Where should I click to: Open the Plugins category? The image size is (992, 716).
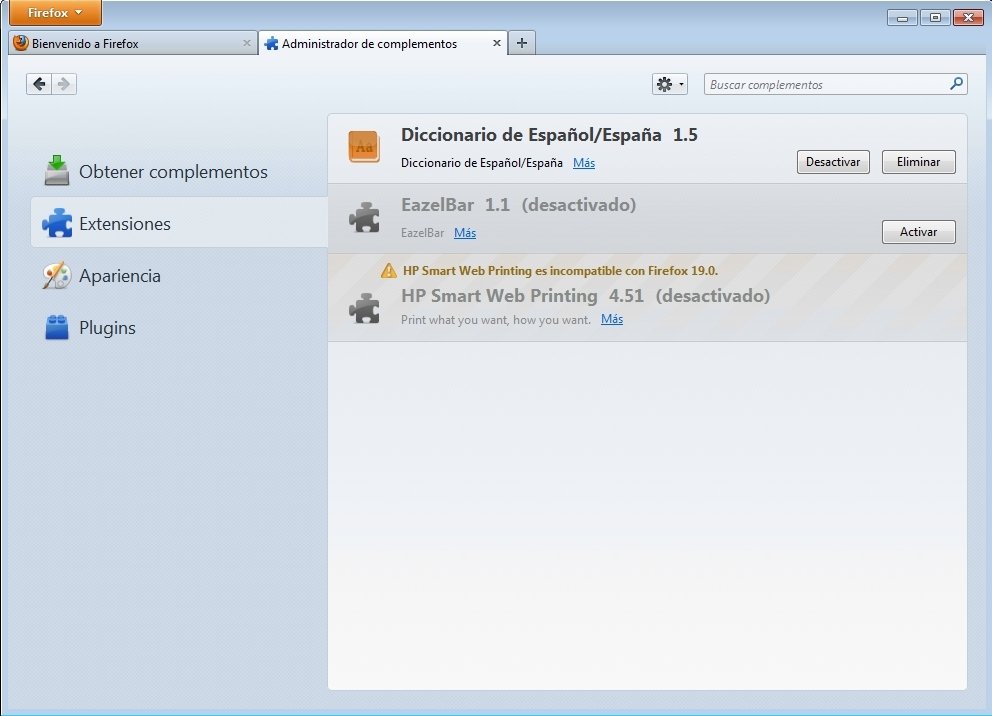point(179,328)
